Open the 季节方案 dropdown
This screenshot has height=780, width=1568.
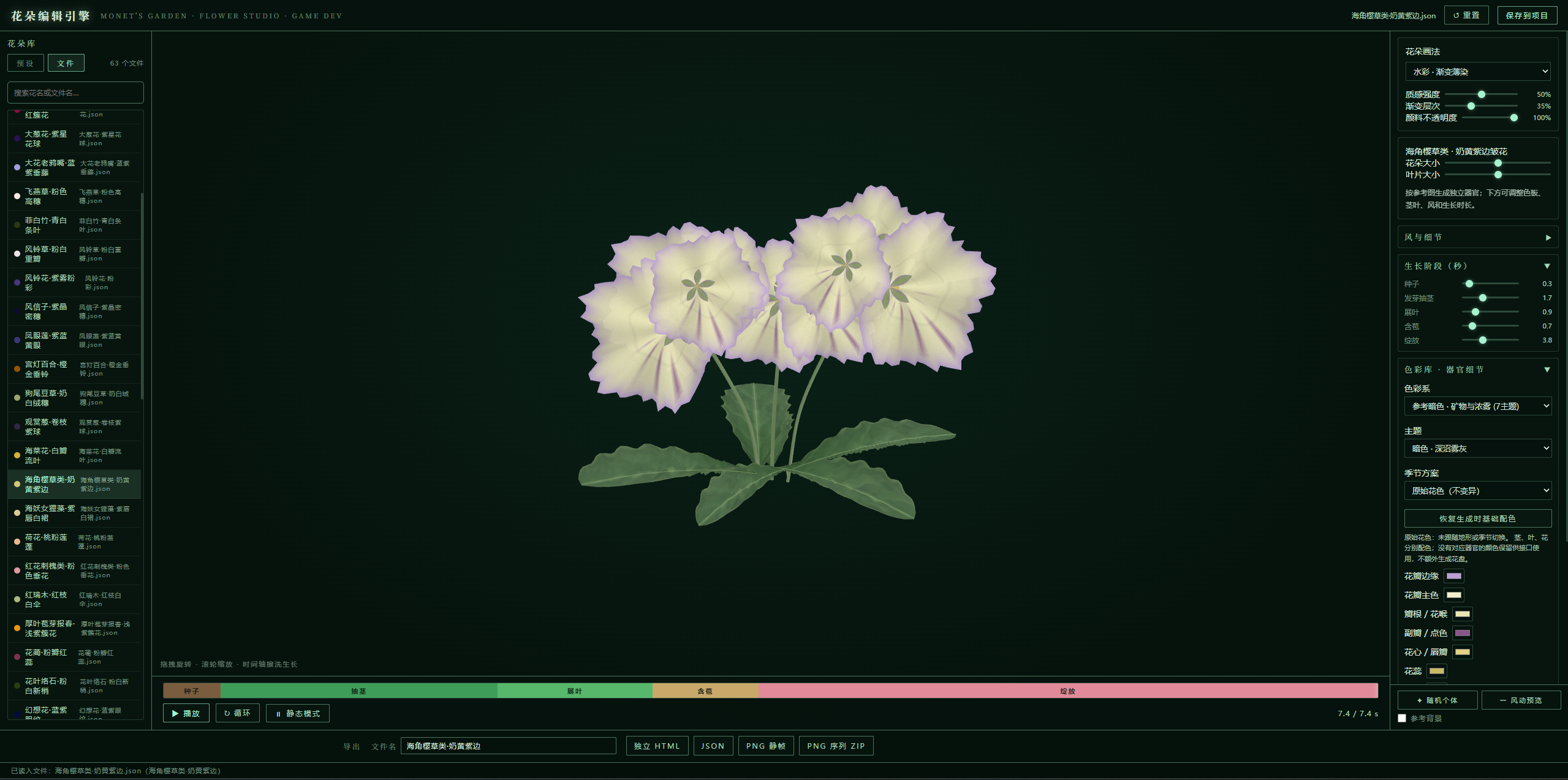(1477, 491)
